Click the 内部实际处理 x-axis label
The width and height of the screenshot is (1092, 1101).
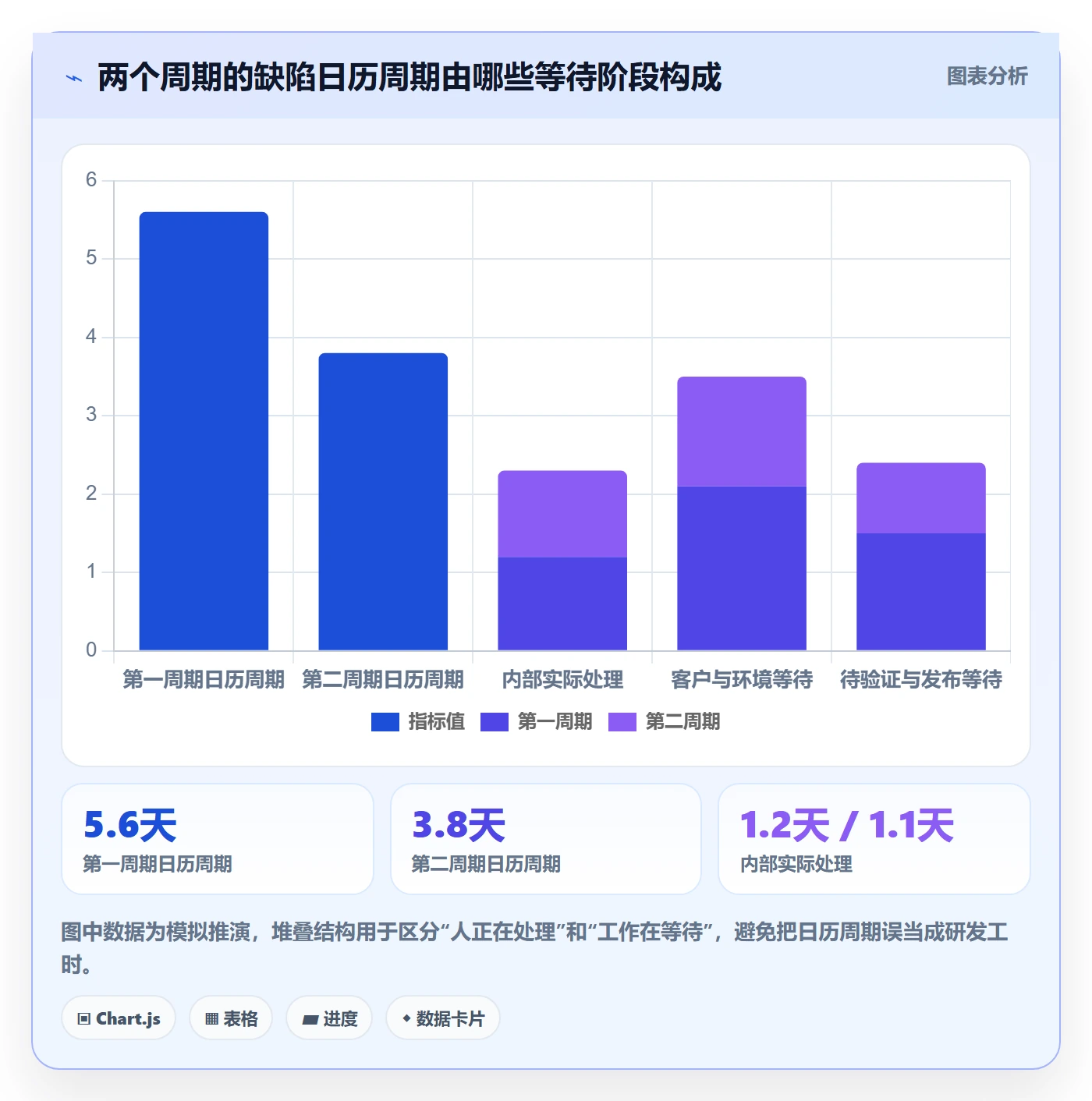click(562, 680)
